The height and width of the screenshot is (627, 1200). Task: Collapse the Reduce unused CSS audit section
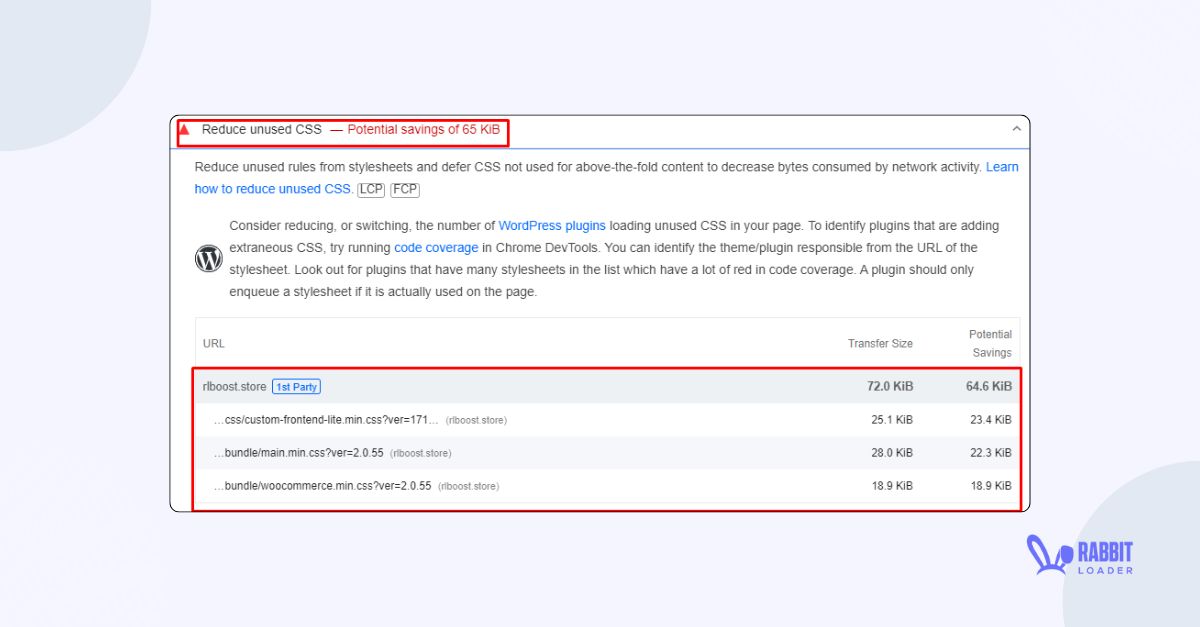[1016, 129]
